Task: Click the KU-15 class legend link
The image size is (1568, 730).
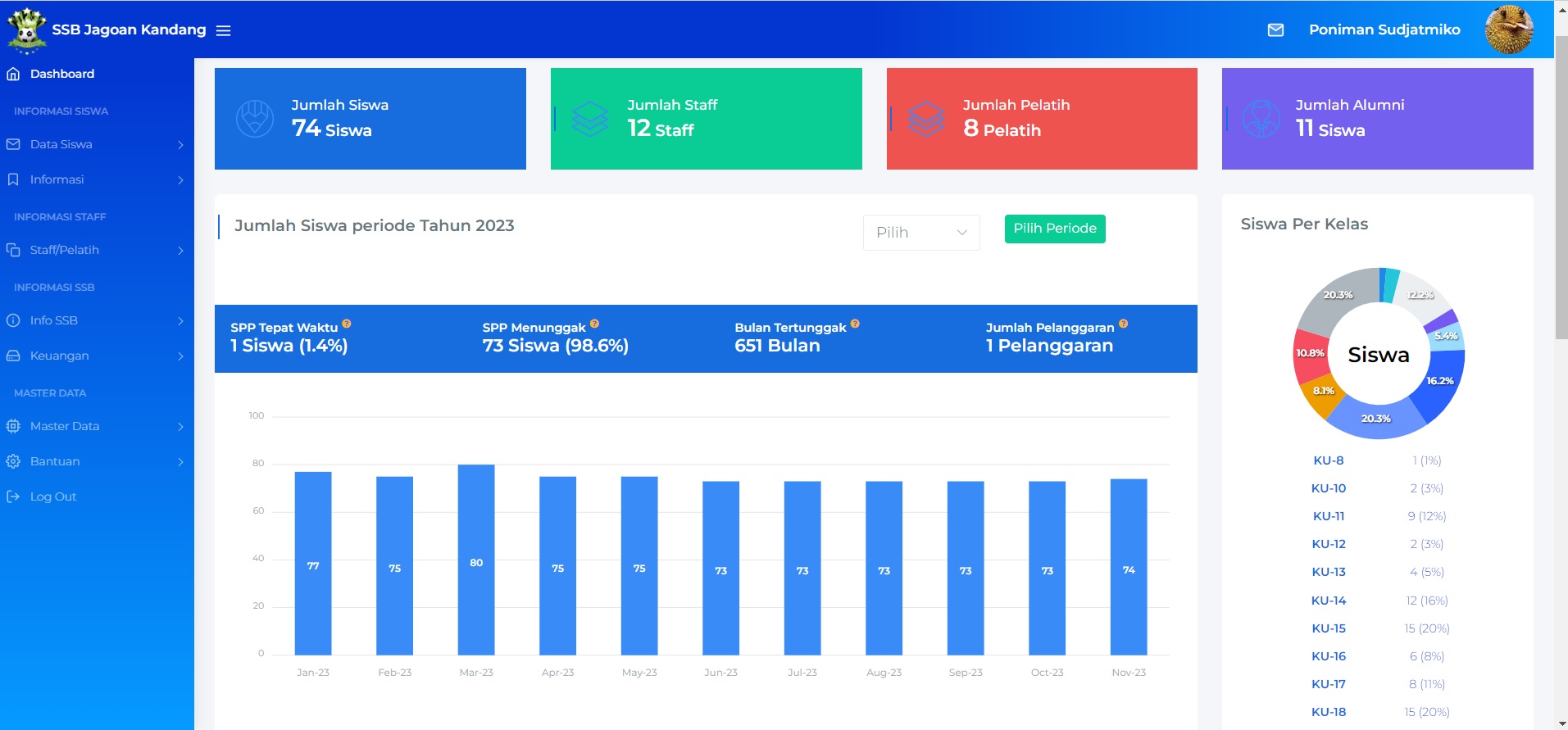Action: (1328, 628)
